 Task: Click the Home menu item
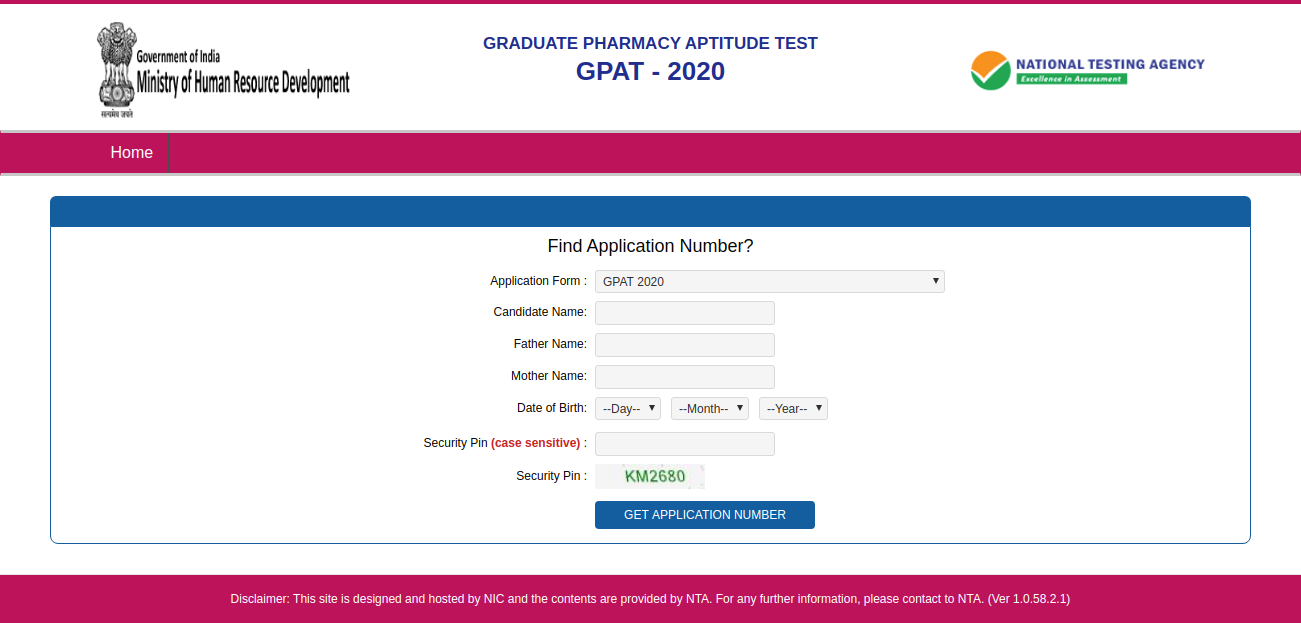coord(131,152)
